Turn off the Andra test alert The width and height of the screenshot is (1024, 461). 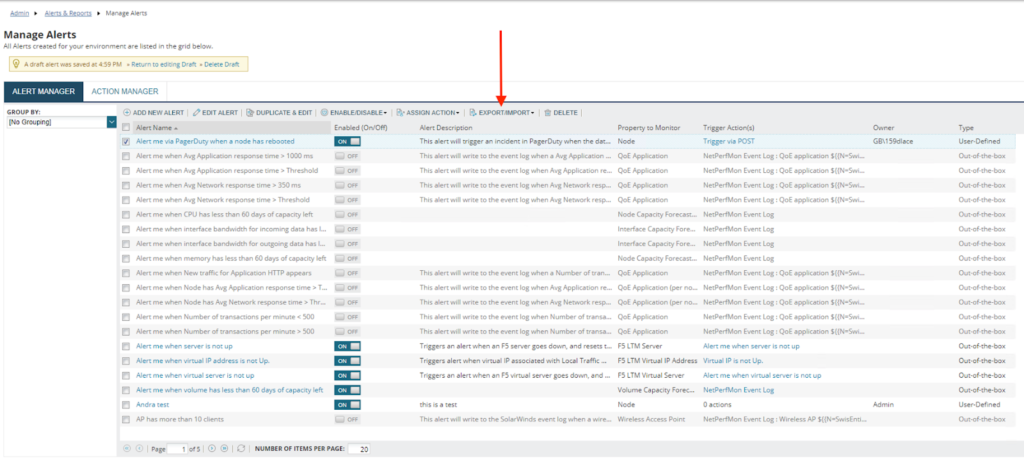(347, 404)
